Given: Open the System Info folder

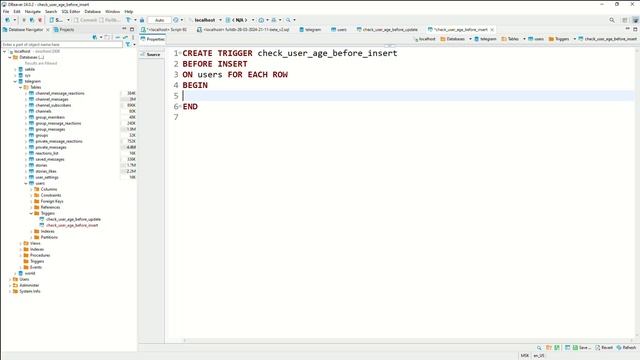Looking at the screenshot, I should [29, 291].
